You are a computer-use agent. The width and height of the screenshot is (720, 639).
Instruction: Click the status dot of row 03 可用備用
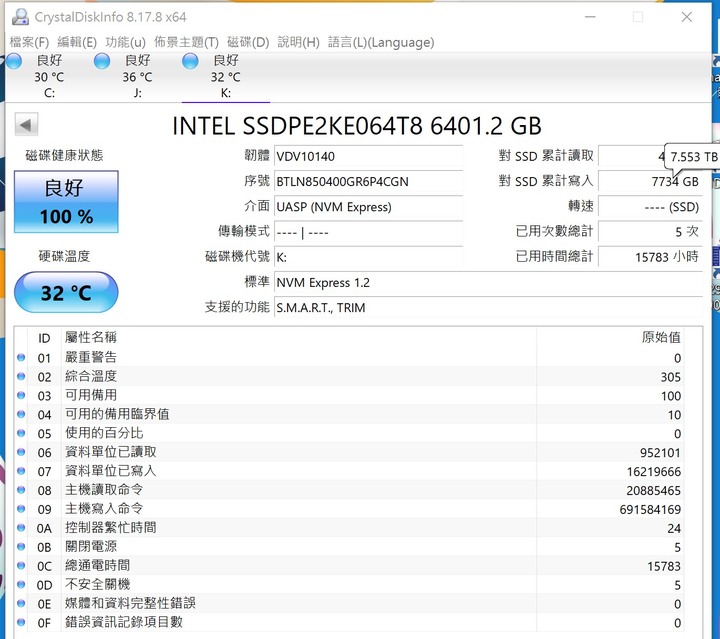21,395
